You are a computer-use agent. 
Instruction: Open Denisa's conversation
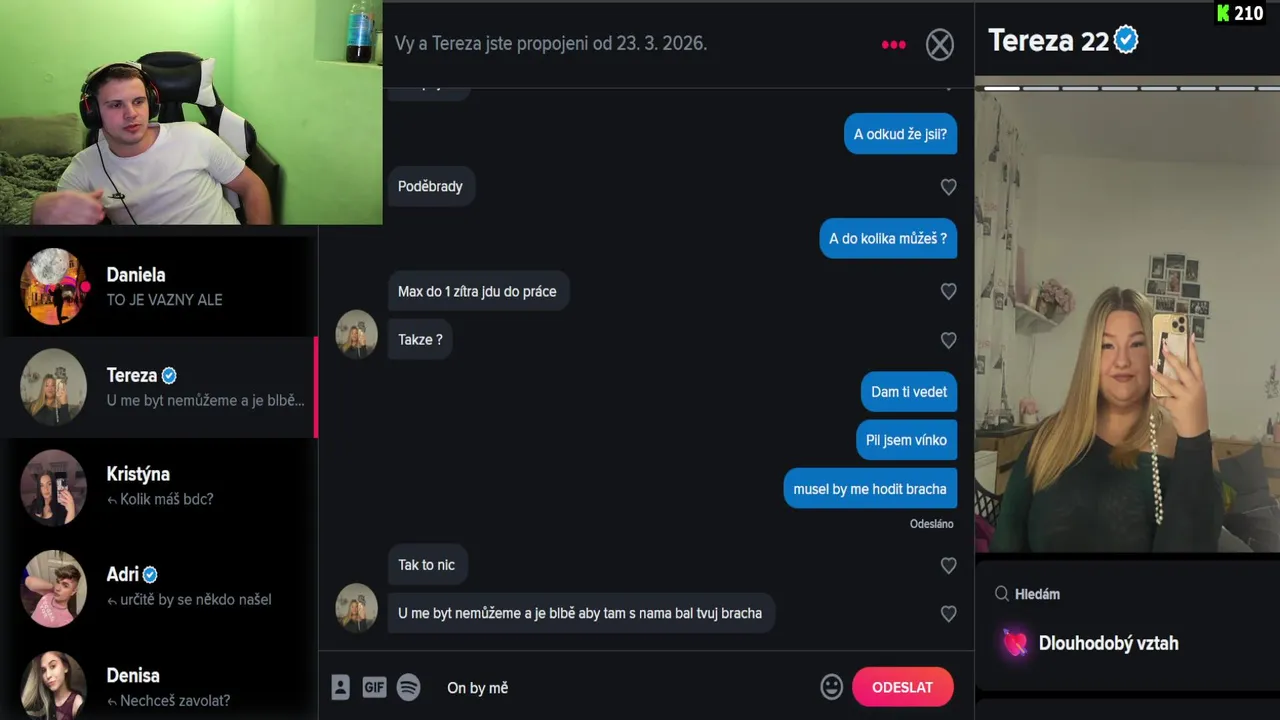click(159, 685)
